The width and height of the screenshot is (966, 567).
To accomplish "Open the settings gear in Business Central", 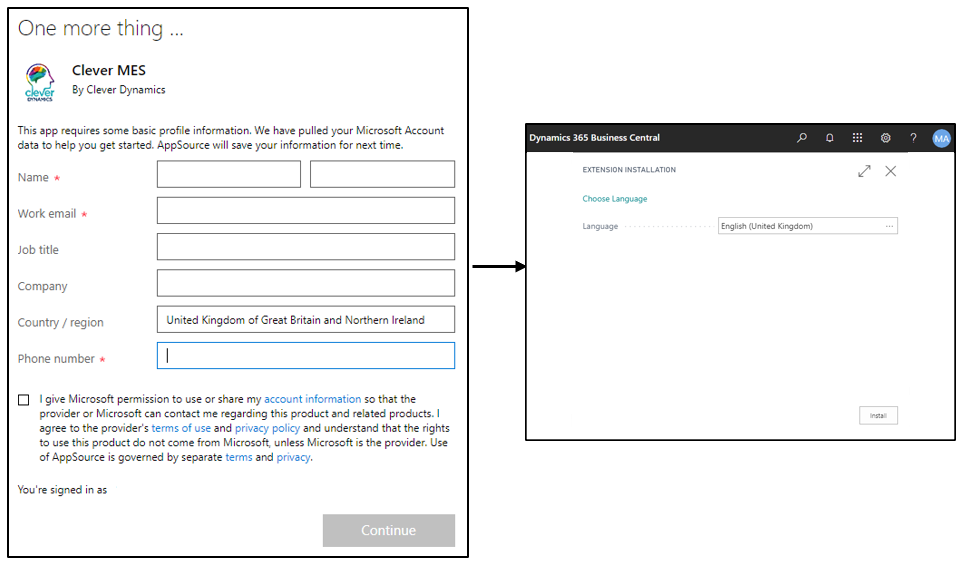I will click(x=885, y=138).
